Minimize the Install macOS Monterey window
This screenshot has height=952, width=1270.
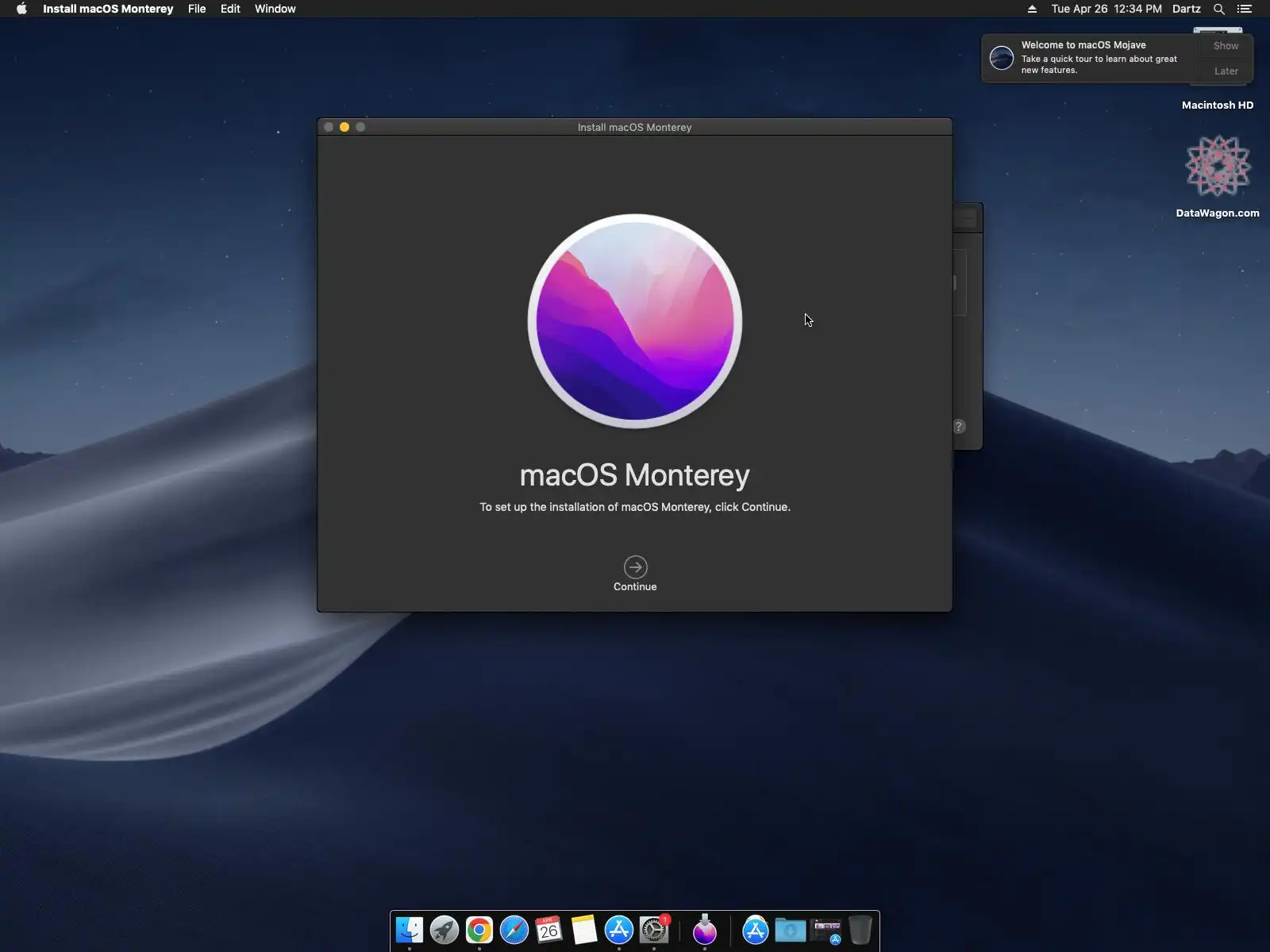point(344,127)
